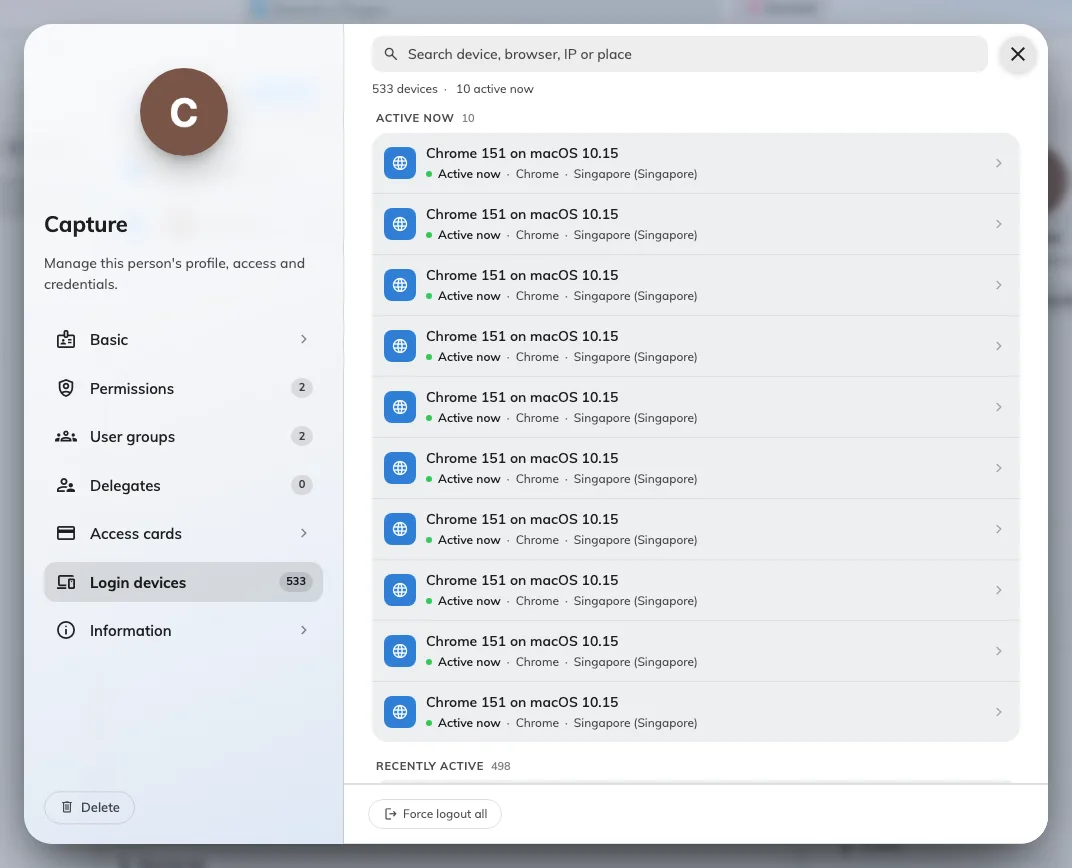
Task: Click the logout arrow icon on Force logout all
Action: 390,814
